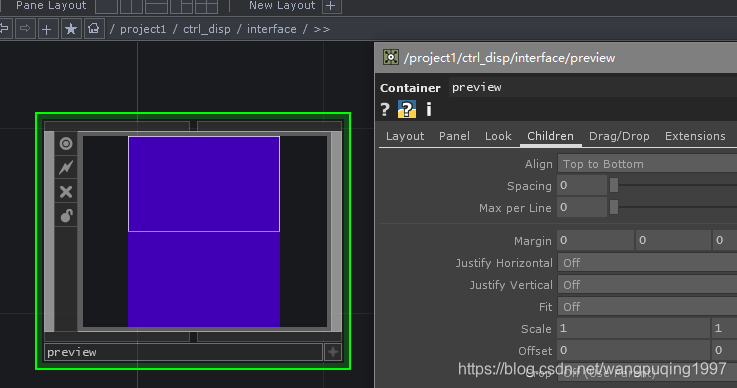Navigate to ctrl_disp in the path bar
The width and height of the screenshot is (737, 388).
tap(207, 29)
